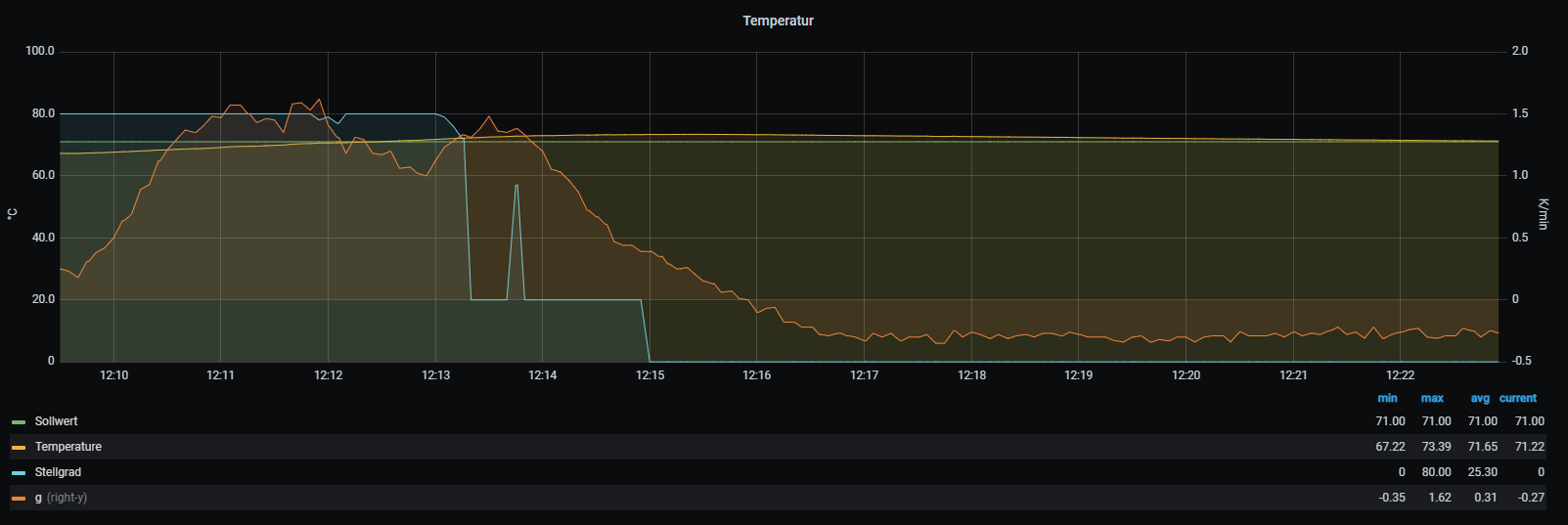Click the peak of the Stellgrad spike
This screenshot has height=525, width=1568.
pyautogui.click(x=516, y=186)
